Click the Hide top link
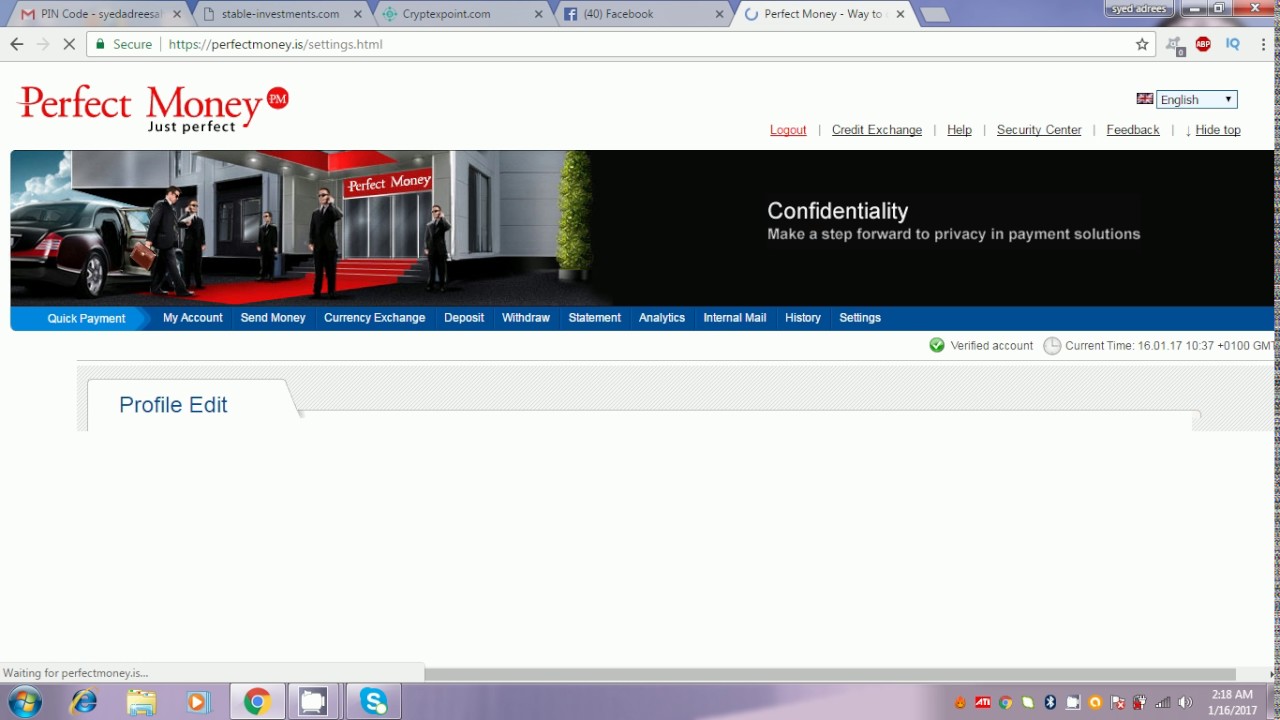 point(1217,130)
